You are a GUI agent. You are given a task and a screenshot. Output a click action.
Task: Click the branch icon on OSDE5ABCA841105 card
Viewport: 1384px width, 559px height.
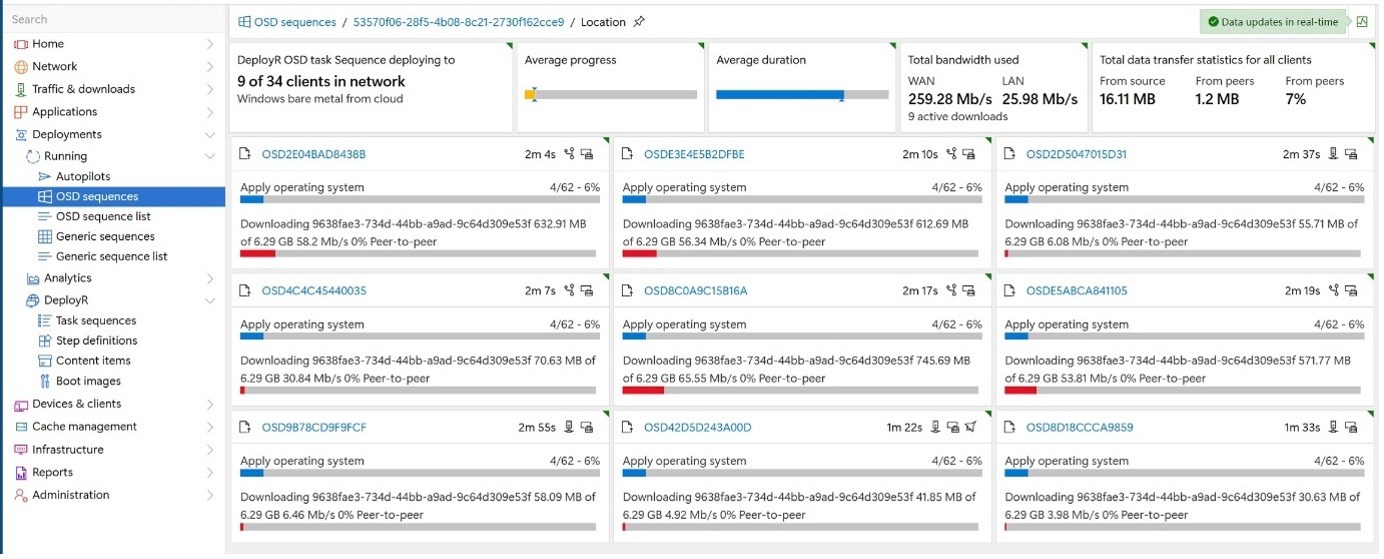(1333, 291)
